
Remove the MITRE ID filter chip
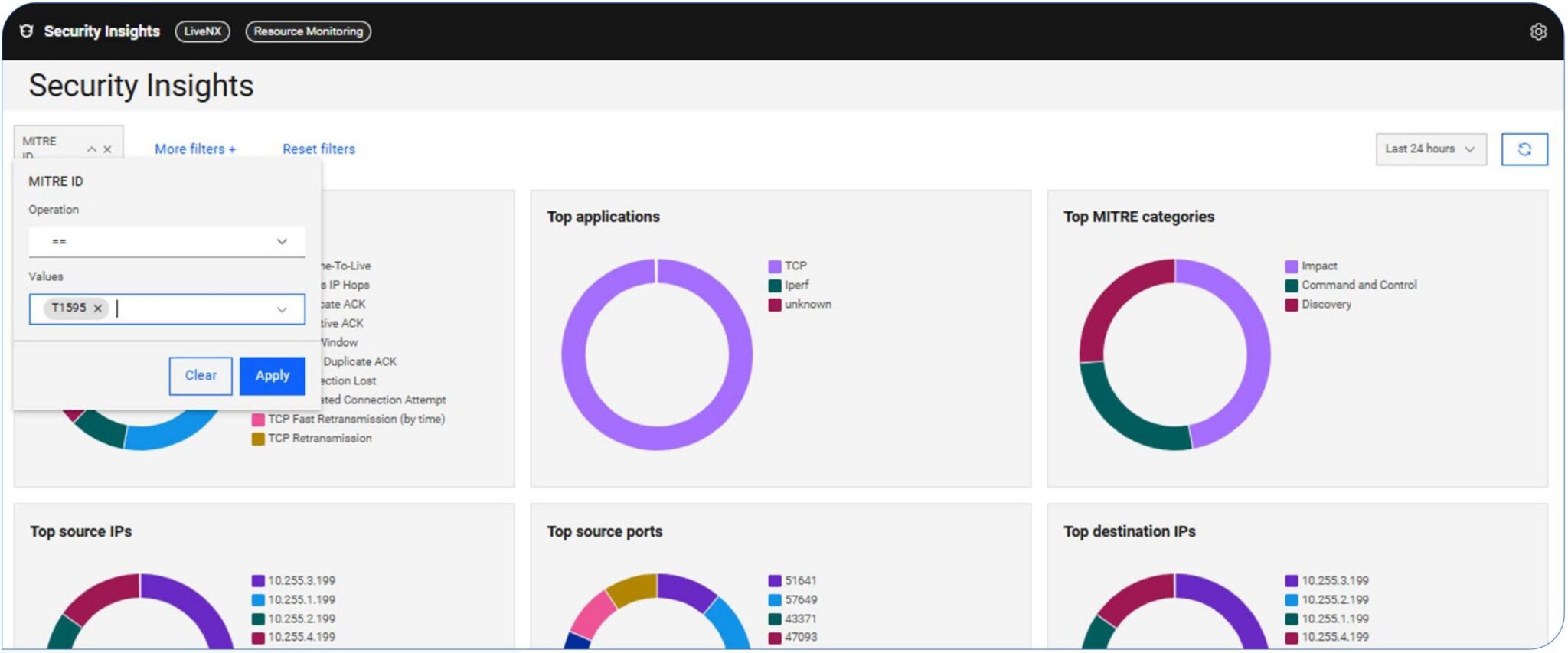pyautogui.click(x=107, y=149)
